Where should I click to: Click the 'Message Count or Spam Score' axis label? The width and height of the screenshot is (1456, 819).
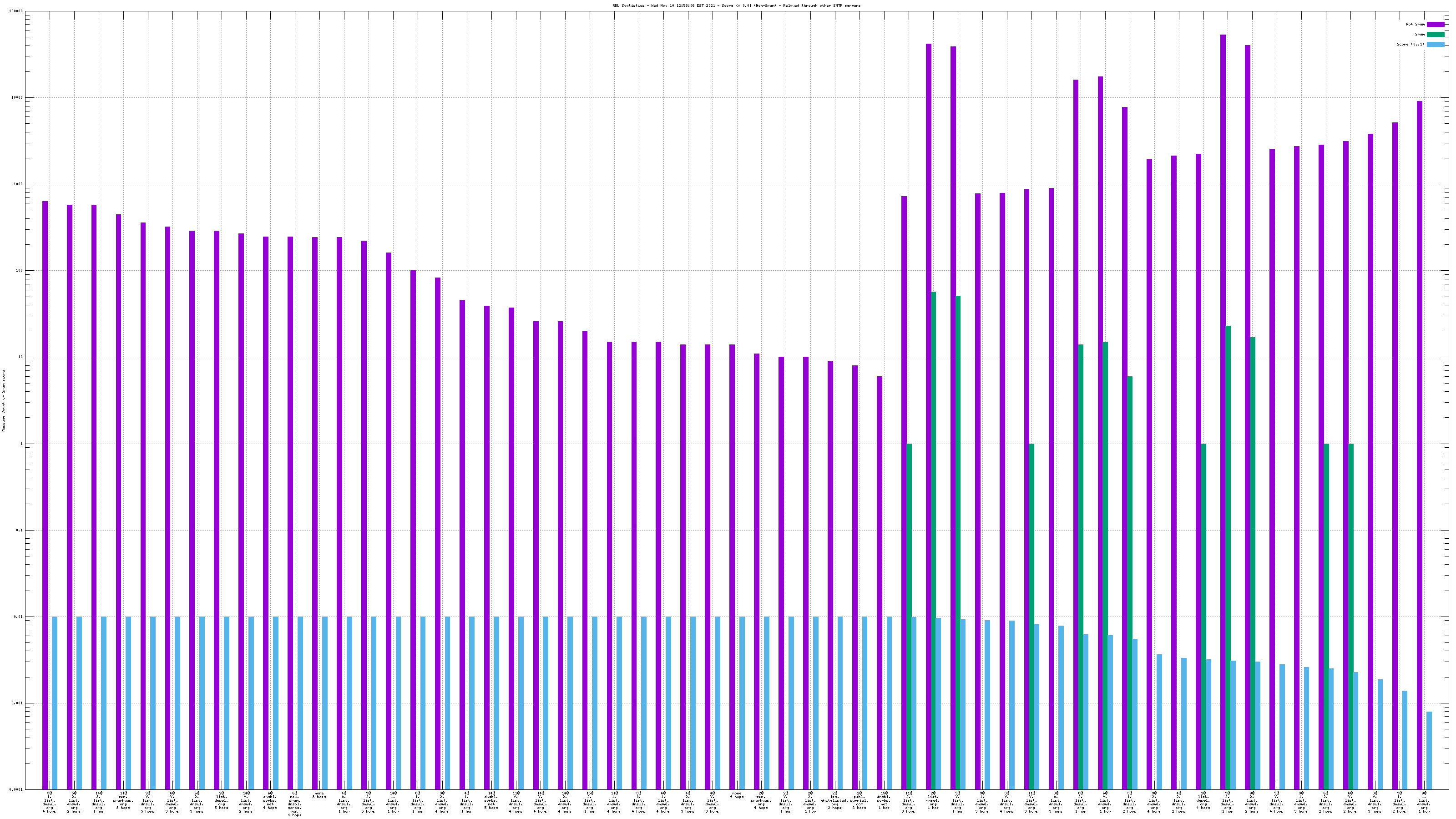coord(3,401)
